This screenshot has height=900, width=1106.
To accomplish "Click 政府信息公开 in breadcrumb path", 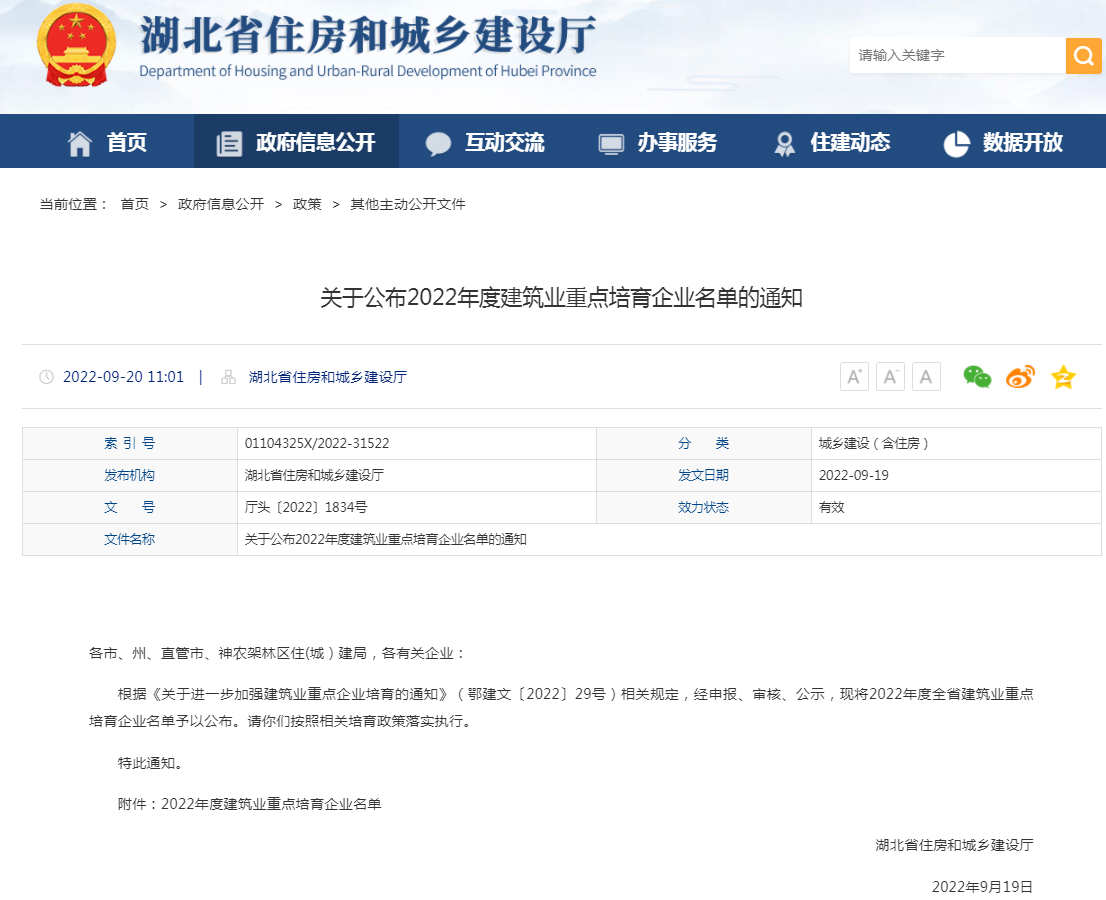I will click(x=220, y=204).
